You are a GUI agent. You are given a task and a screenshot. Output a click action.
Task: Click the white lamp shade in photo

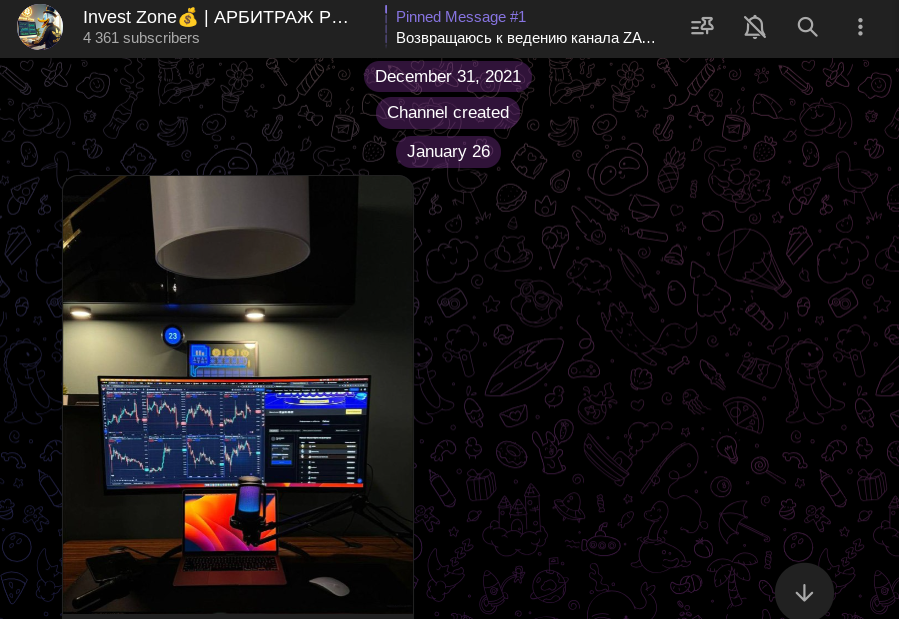(230, 226)
